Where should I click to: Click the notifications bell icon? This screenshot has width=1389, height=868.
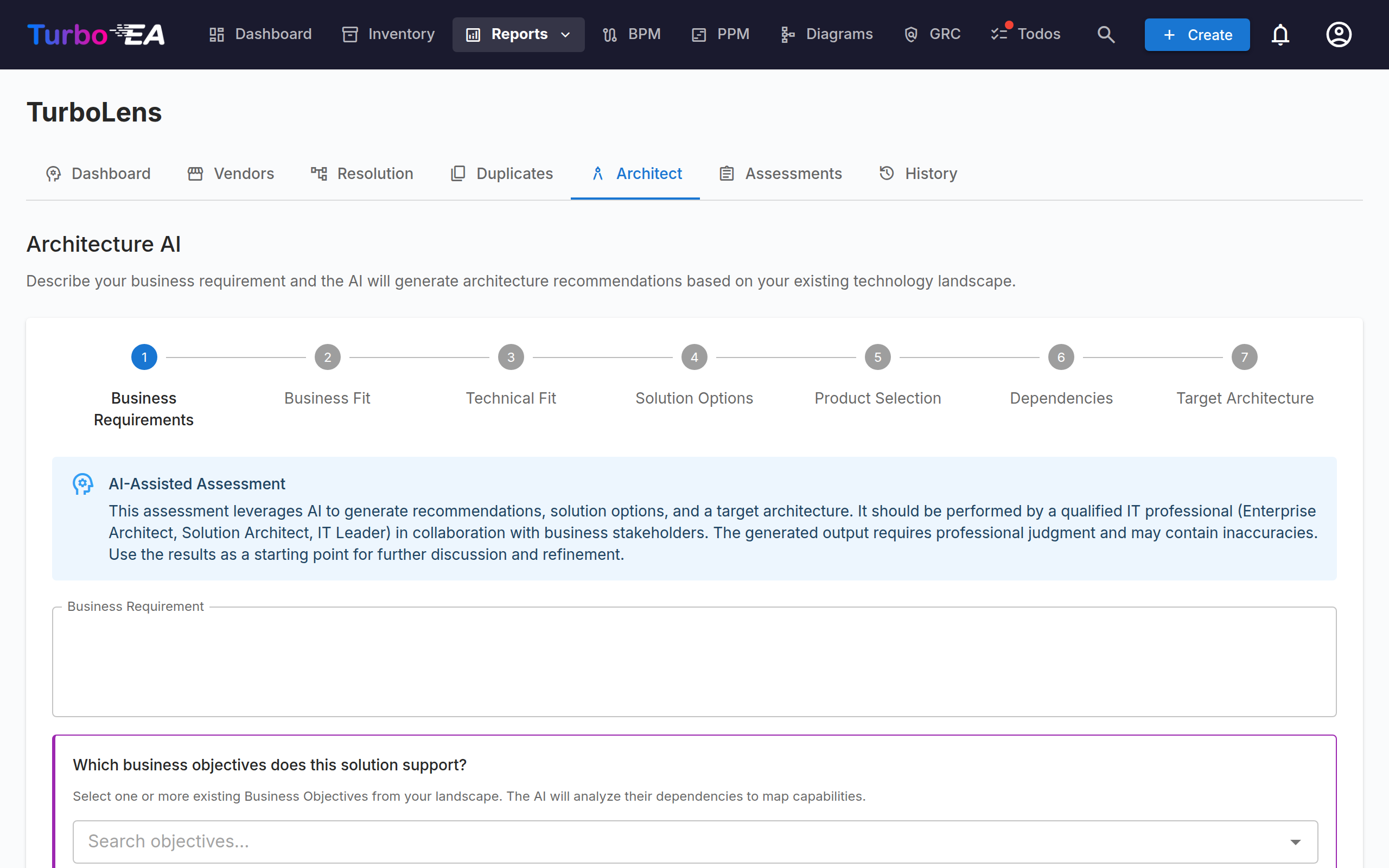click(x=1280, y=34)
